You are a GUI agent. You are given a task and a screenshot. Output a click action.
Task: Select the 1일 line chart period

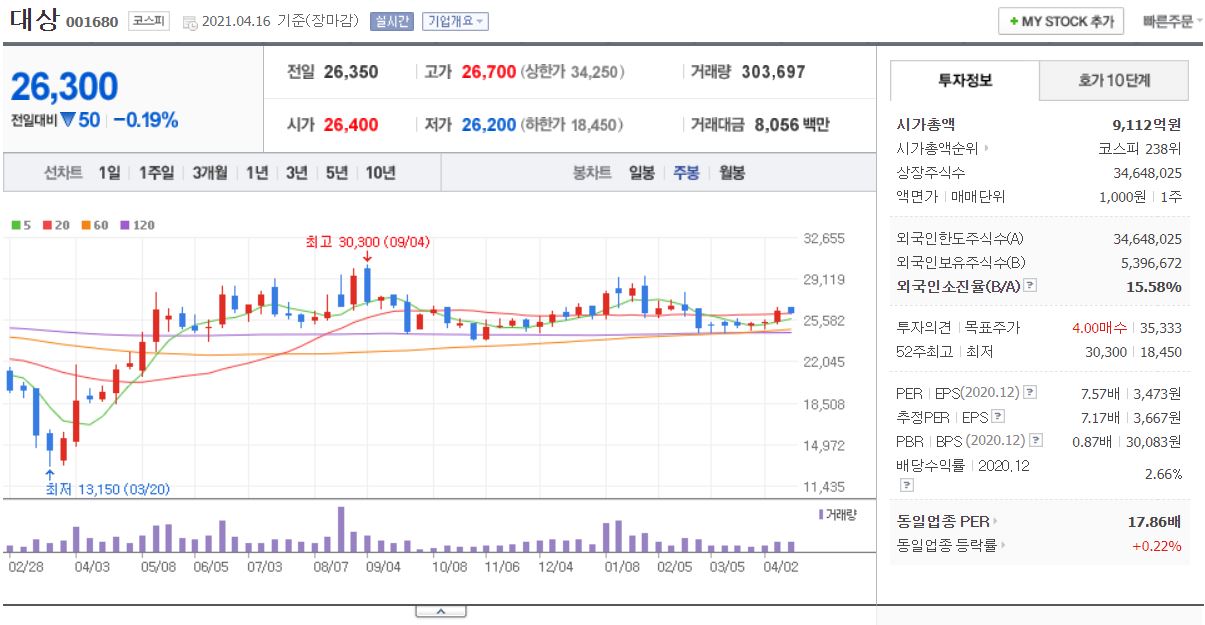coord(109,173)
